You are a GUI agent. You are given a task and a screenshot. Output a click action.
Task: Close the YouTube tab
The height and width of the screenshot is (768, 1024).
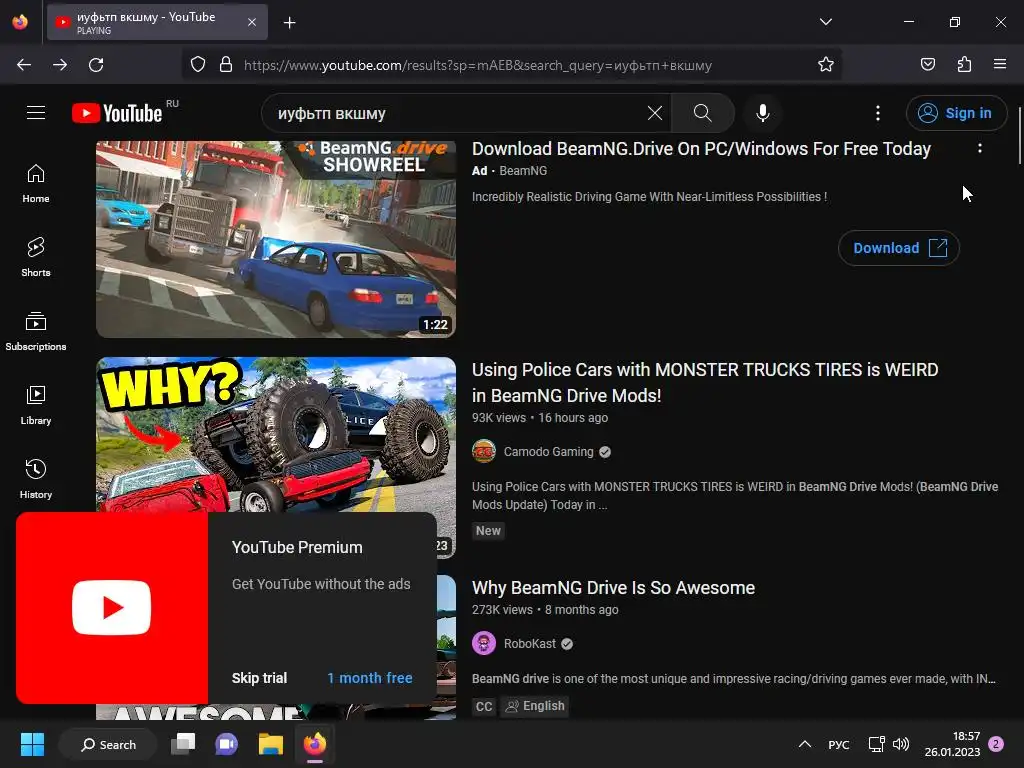pyautogui.click(x=252, y=22)
